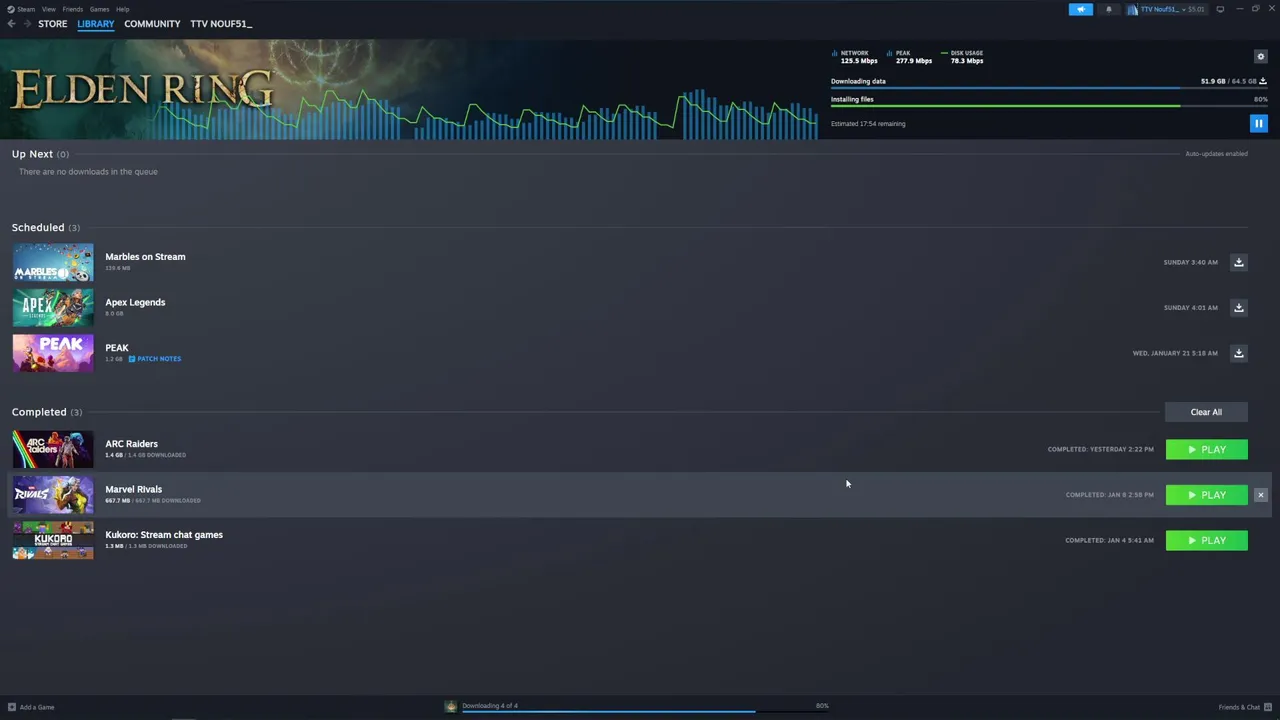Open download settings gear icon
The height and width of the screenshot is (720, 1280).
coord(1260,56)
